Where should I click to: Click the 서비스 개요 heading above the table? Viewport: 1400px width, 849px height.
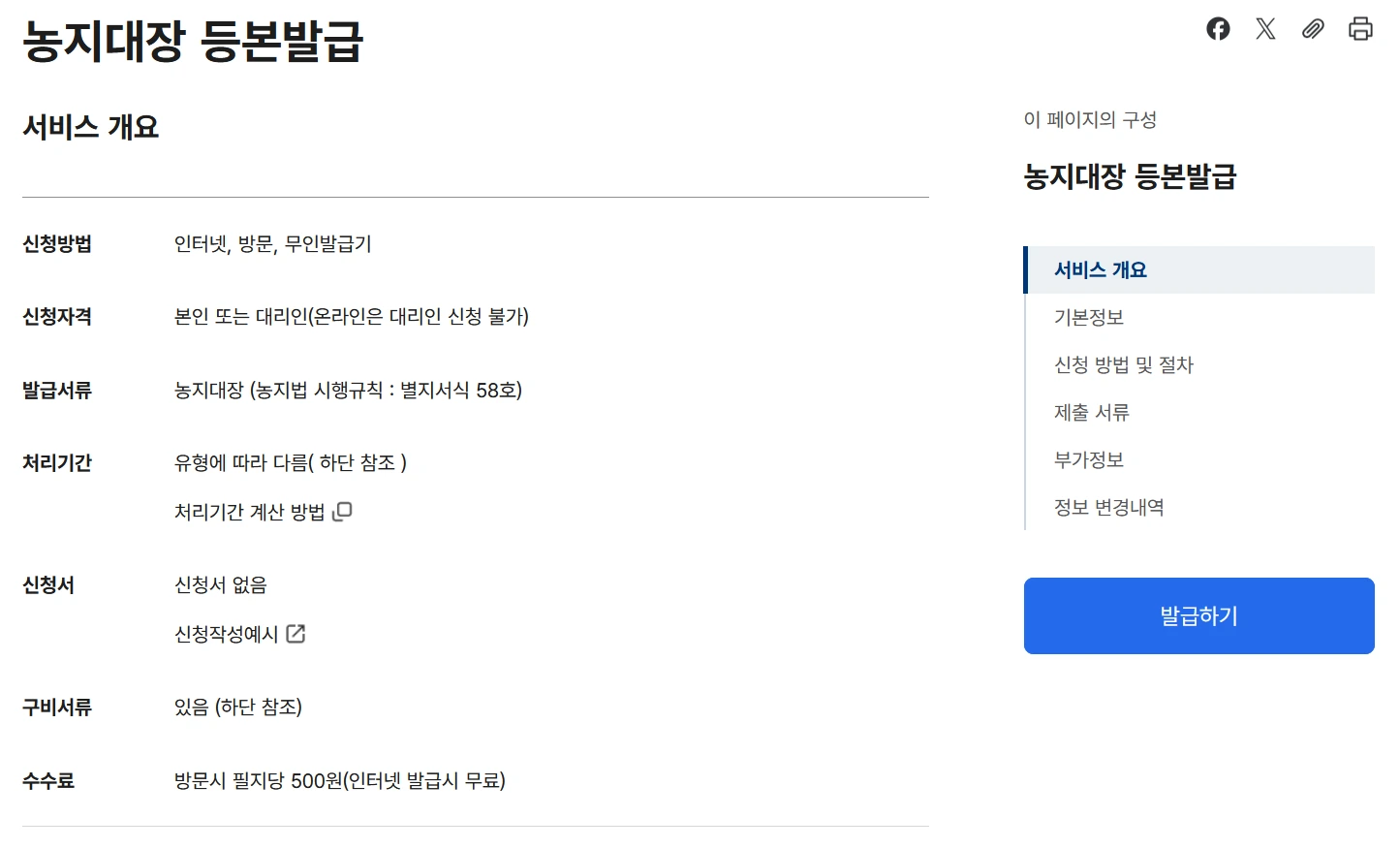click(90, 127)
